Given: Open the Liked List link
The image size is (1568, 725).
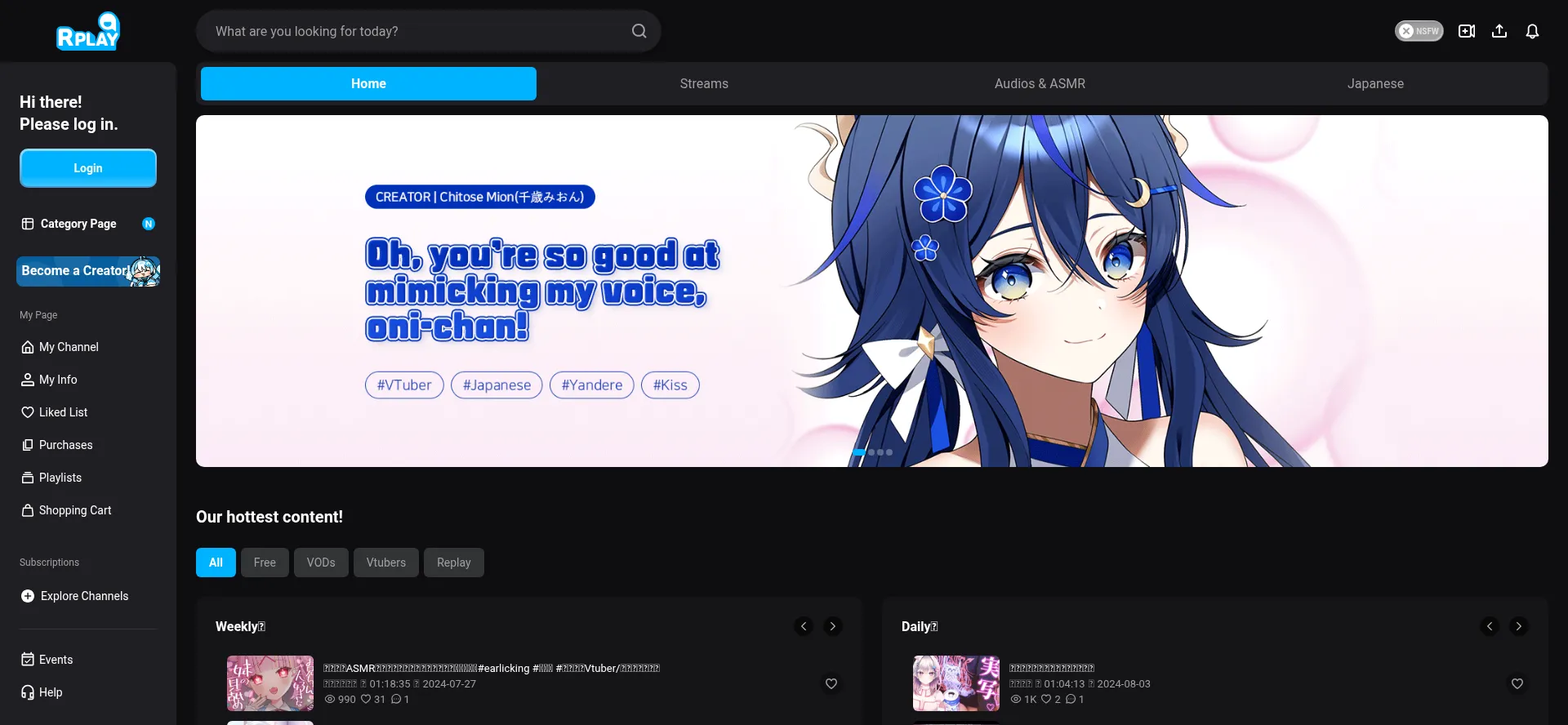Looking at the screenshot, I should tap(63, 412).
